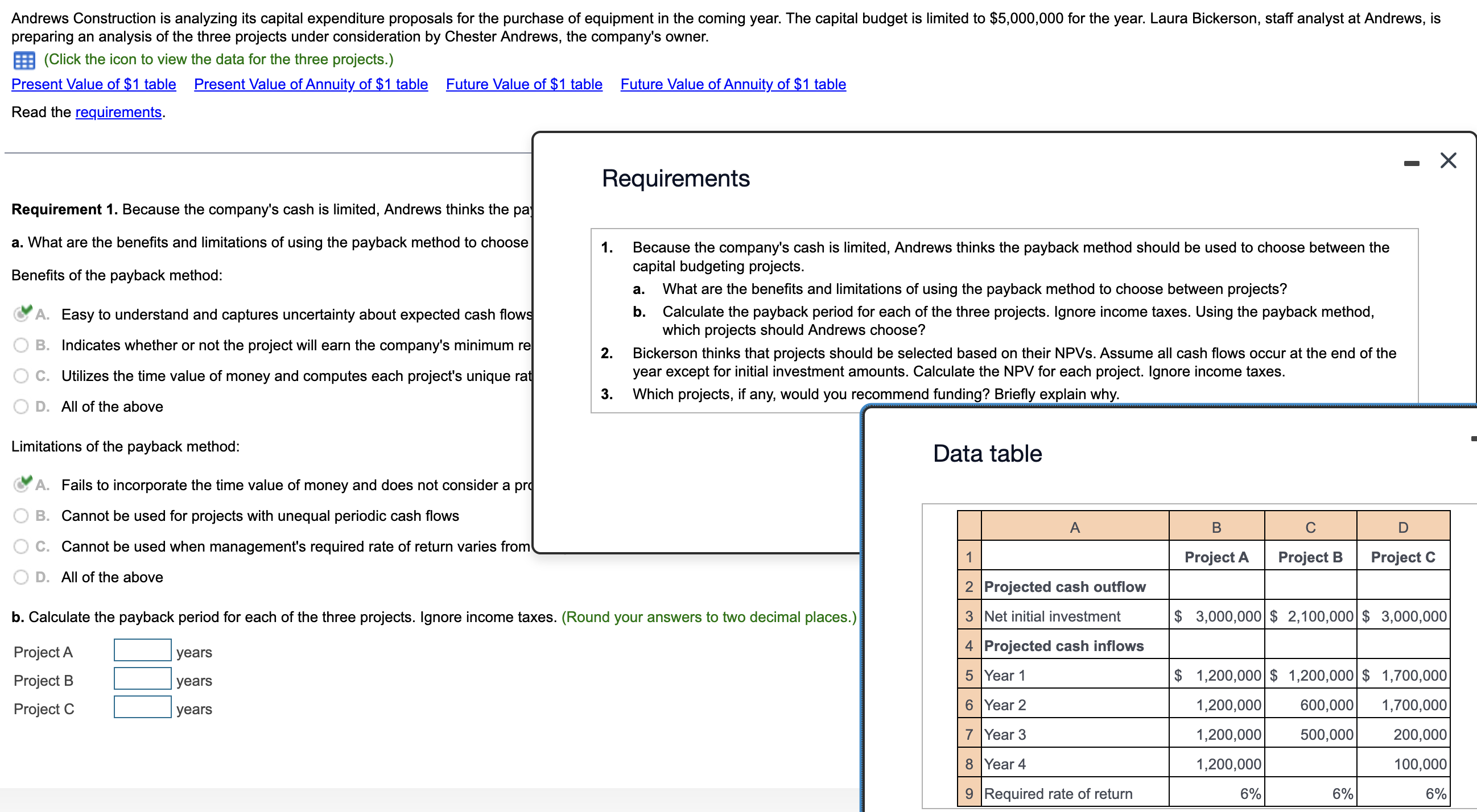Close the Requirements popup with X
The height and width of the screenshot is (812, 1477).
pyautogui.click(x=1448, y=160)
